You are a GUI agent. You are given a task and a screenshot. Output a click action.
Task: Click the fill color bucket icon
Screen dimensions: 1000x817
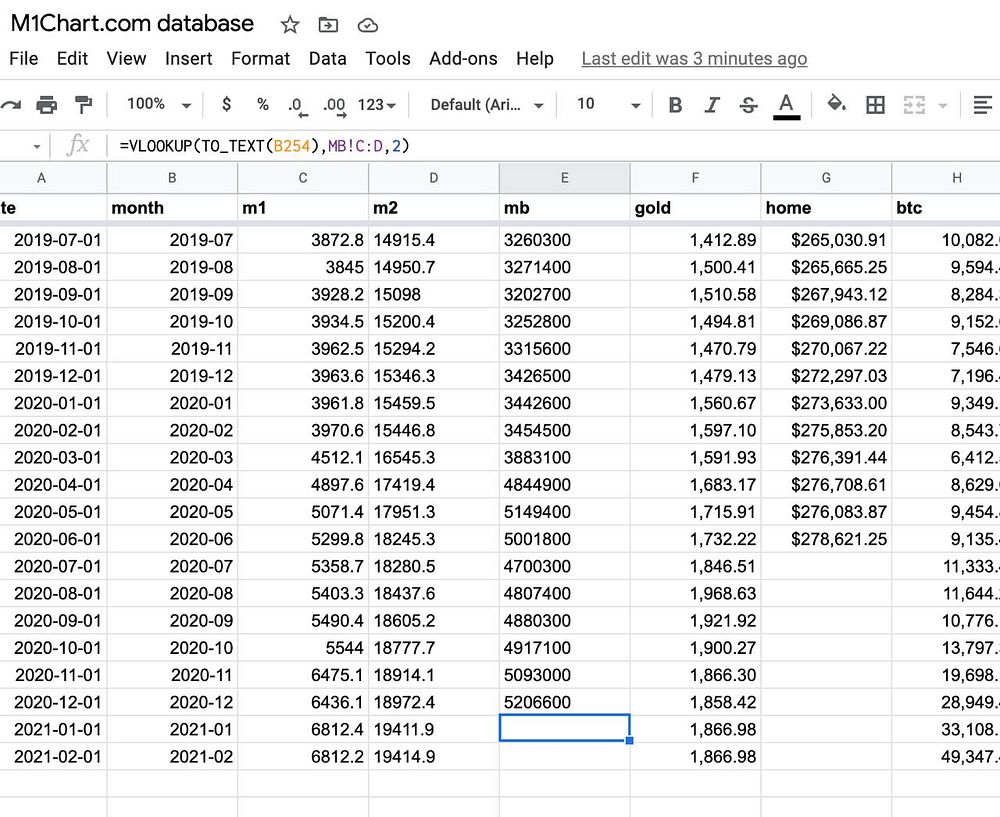click(836, 104)
